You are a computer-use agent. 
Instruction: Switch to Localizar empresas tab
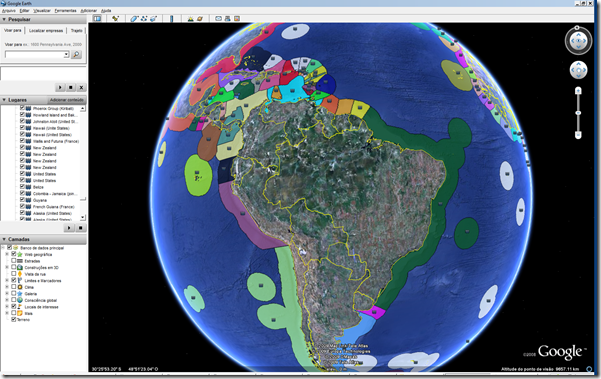point(46,31)
